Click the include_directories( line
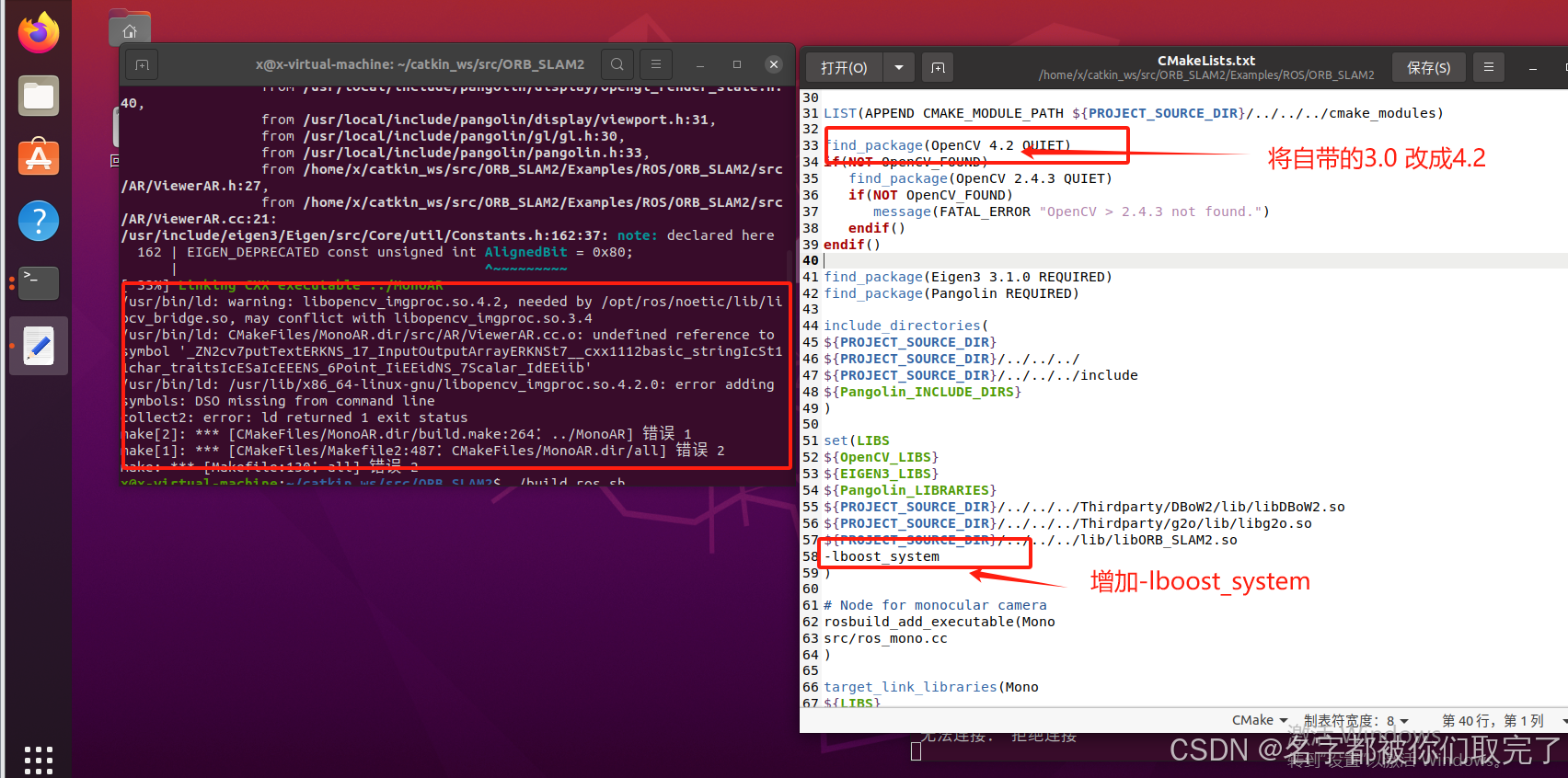1568x778 pixels. [x=906, y=326]
